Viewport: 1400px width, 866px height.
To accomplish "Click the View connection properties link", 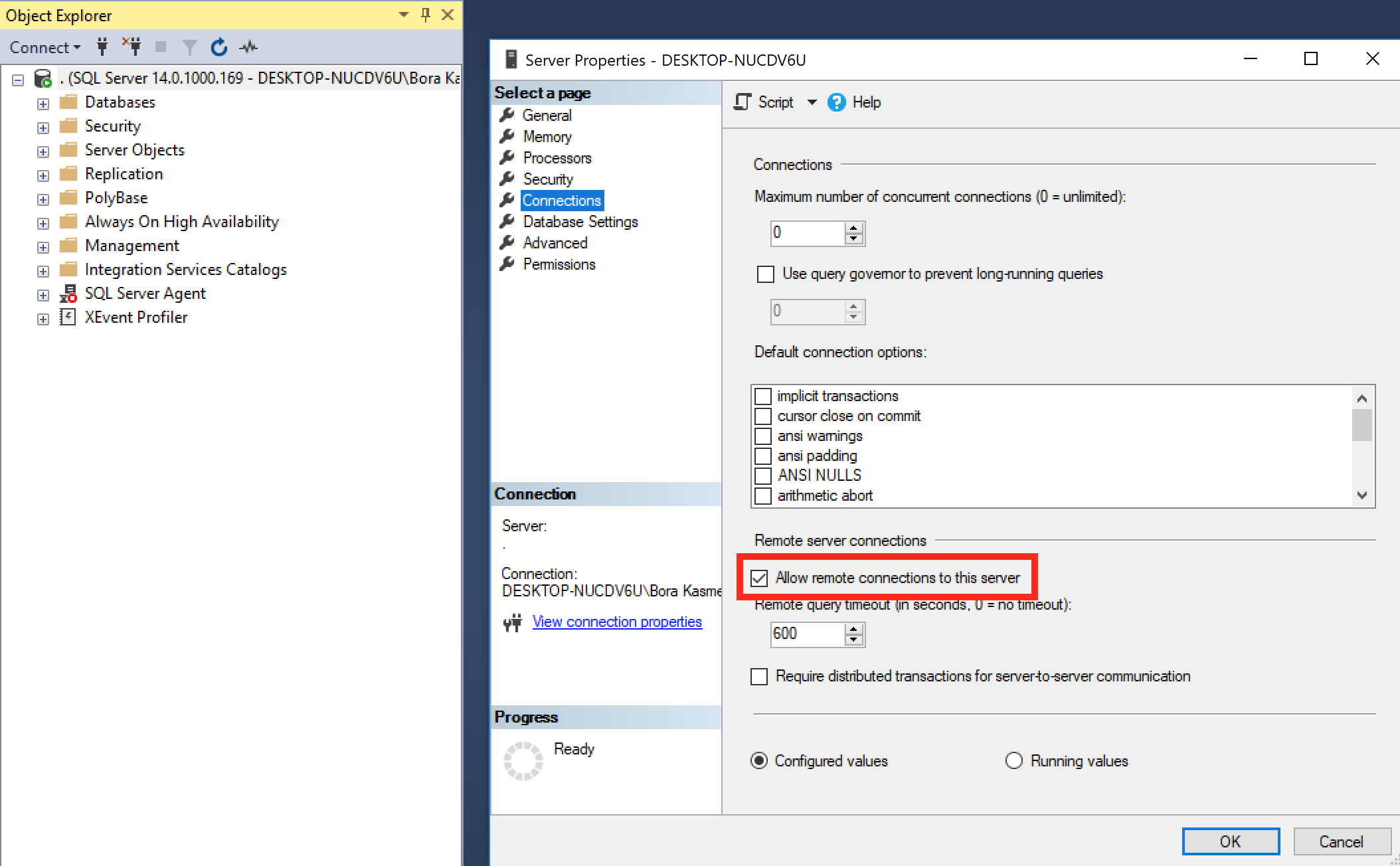I will (x=616, y=622).
